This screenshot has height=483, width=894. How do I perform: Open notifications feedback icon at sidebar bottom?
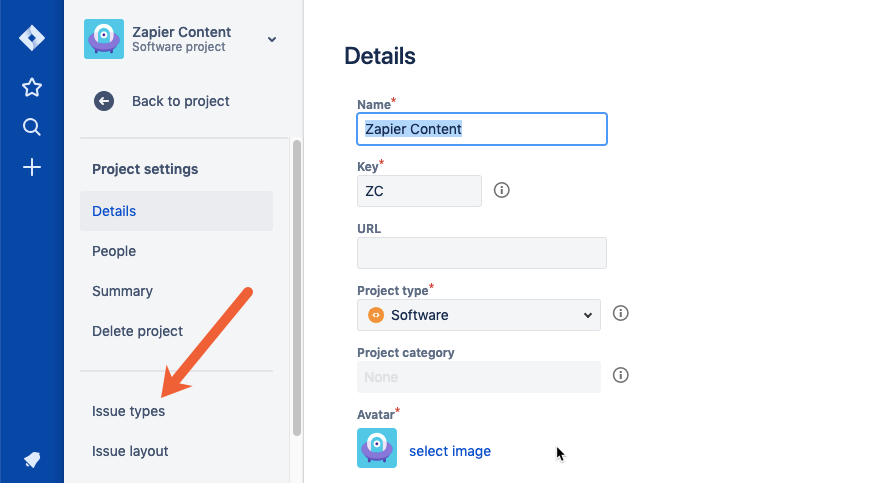coord(32,460)
